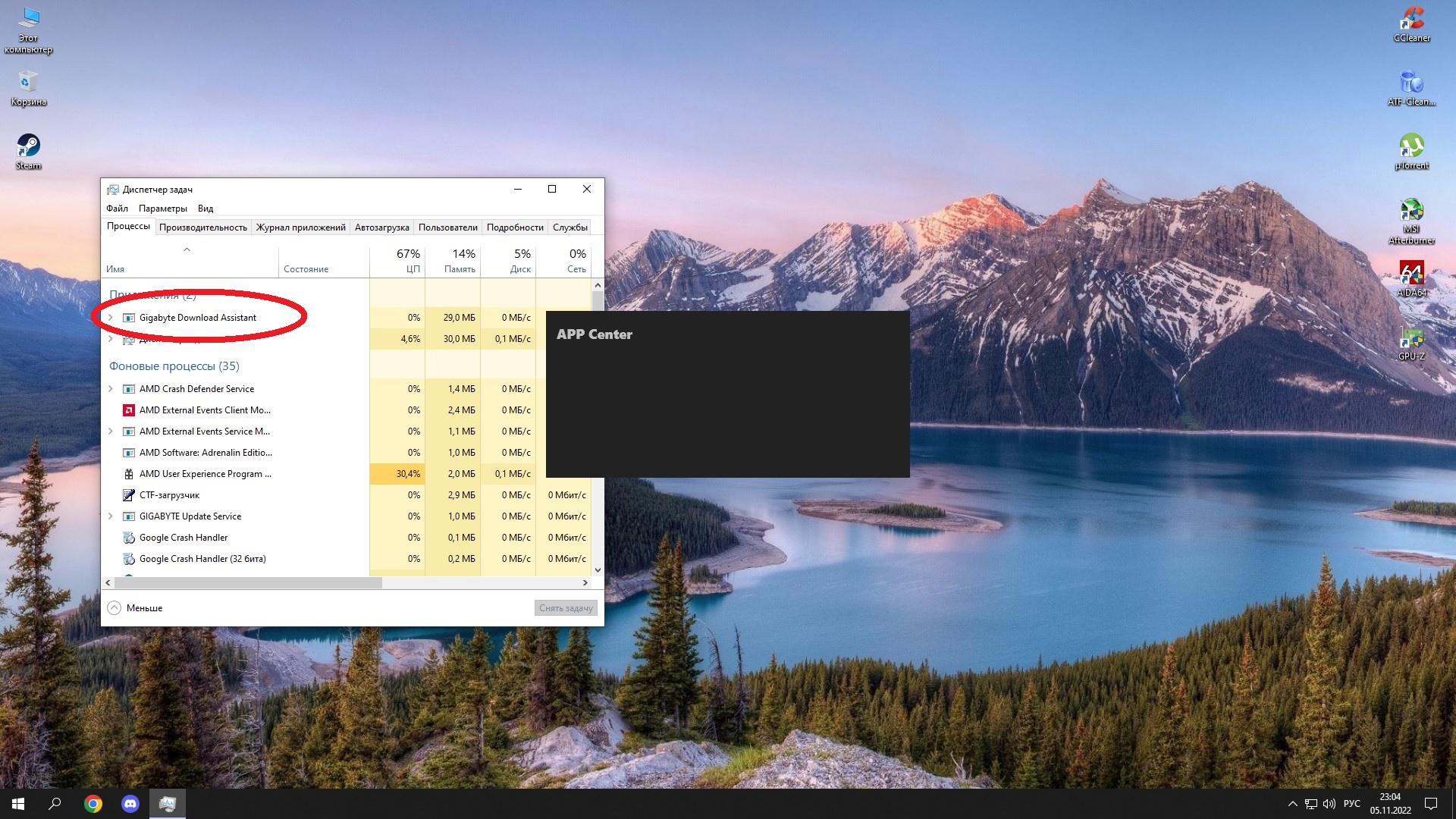Screen dimensions: 1456x819
Task: Expand GIGABYTE Update Service row
Action: [x=111, y=516]
